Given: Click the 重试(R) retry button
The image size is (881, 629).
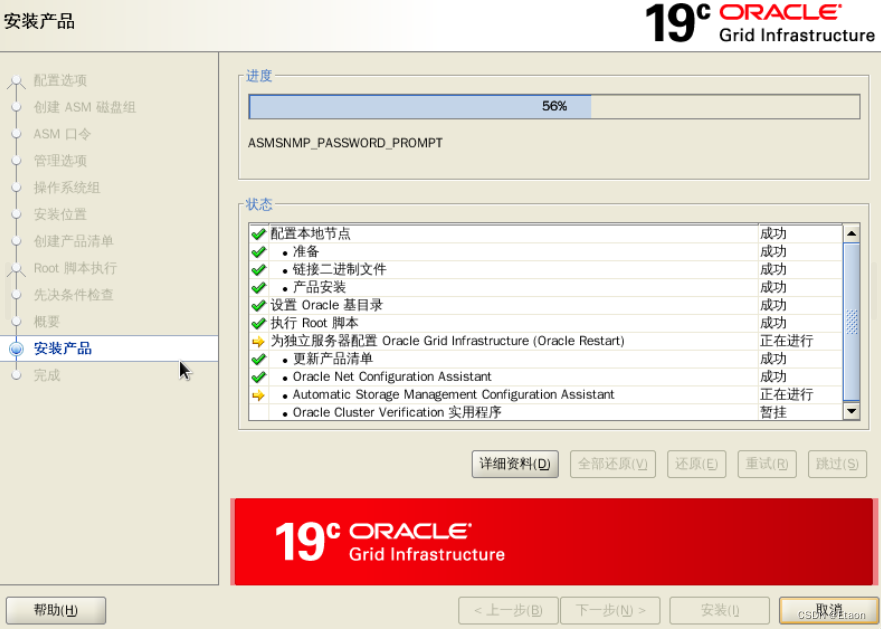Looking at the screenshot, I should (766, 464).
